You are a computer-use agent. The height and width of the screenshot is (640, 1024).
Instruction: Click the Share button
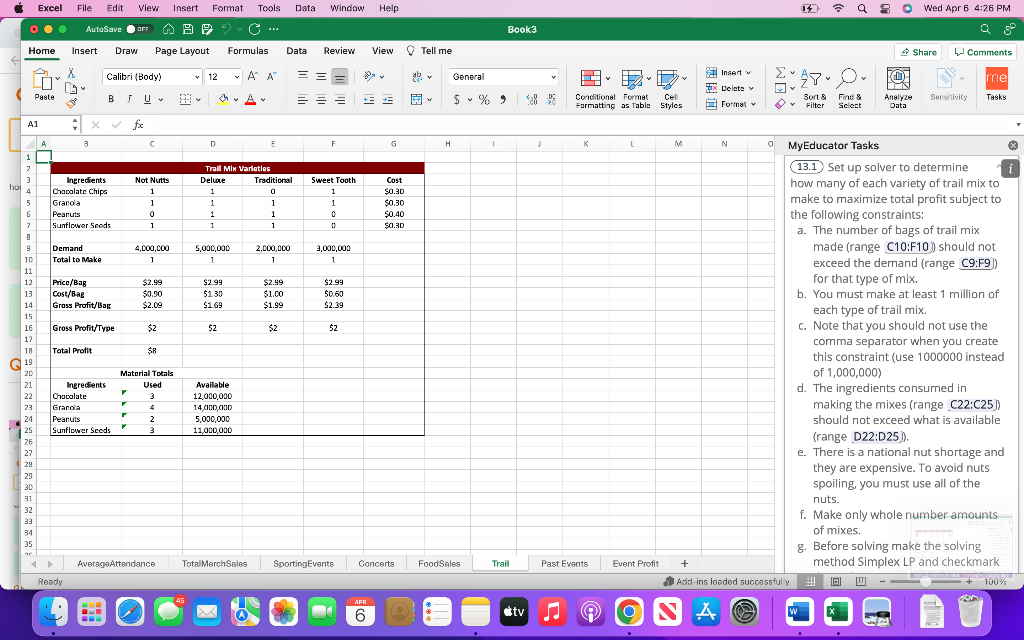click(x=917, y=51)
